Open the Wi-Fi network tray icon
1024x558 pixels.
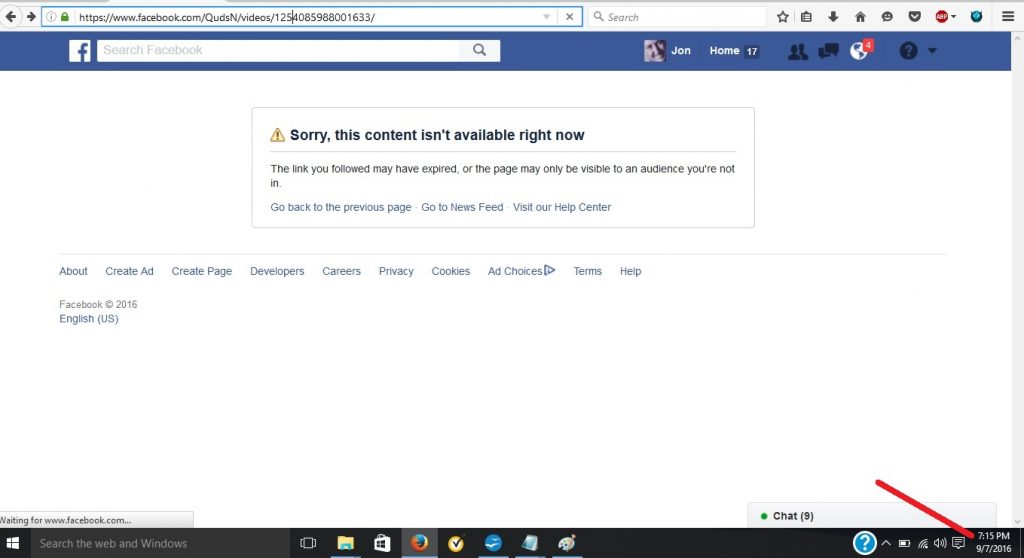click(x=923, y=543)
